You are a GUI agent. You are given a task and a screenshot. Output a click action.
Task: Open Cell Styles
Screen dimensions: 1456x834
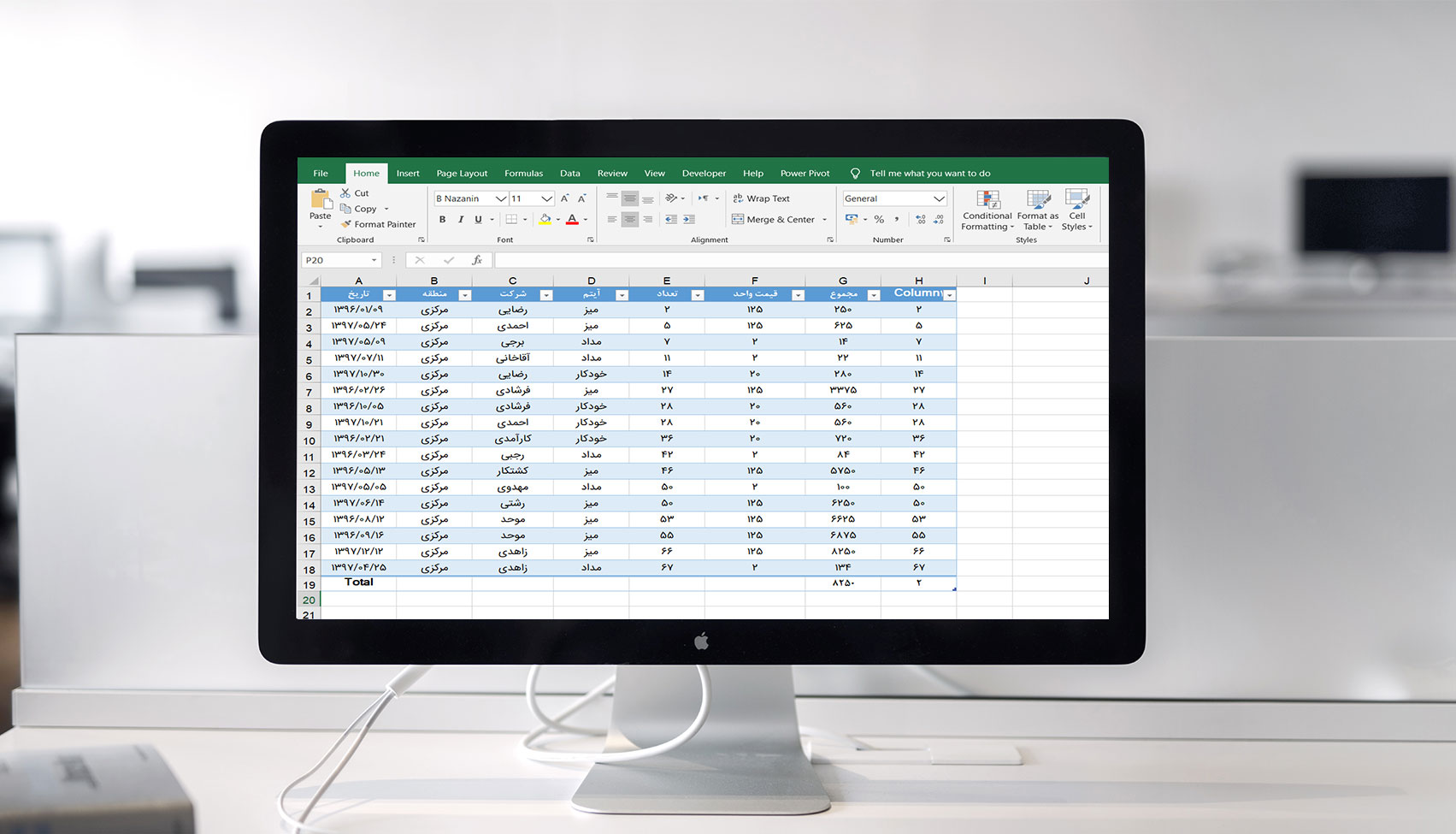click(1077, 210)
